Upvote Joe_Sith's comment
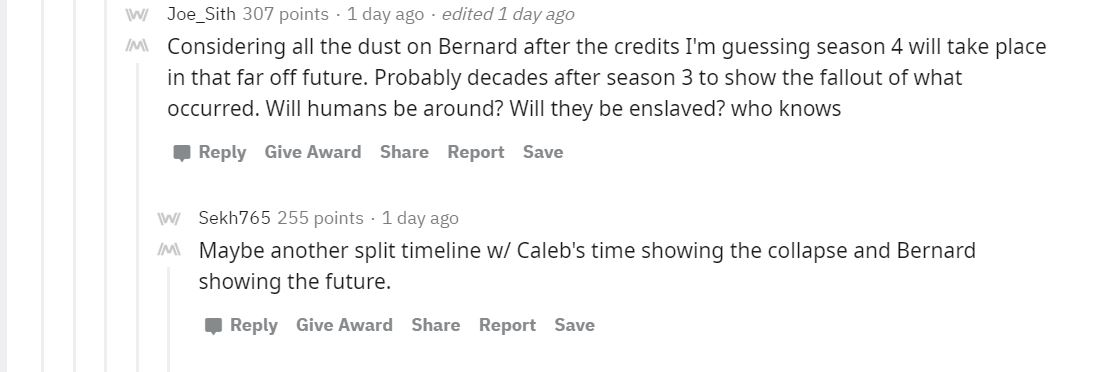This screenshot has width=1115, height=372. [136, 15]
